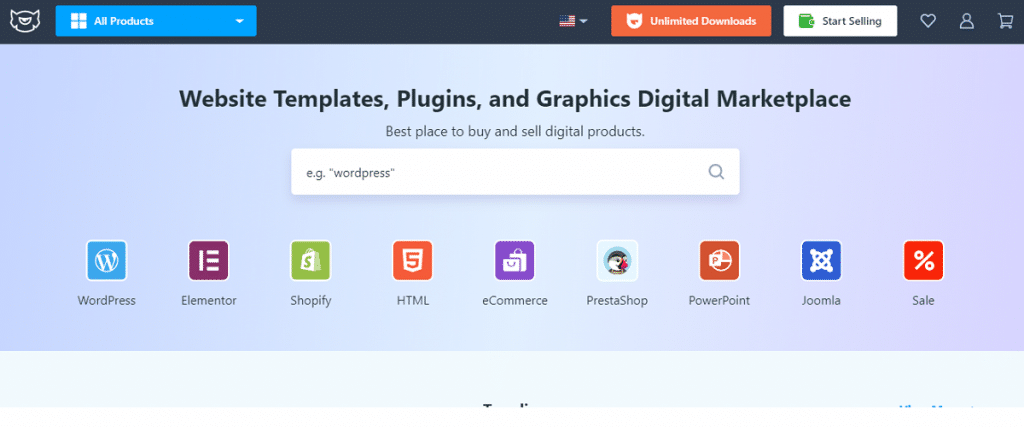Open the shopping cart icon
1024x427 pixels.
tap(1005, 21)
